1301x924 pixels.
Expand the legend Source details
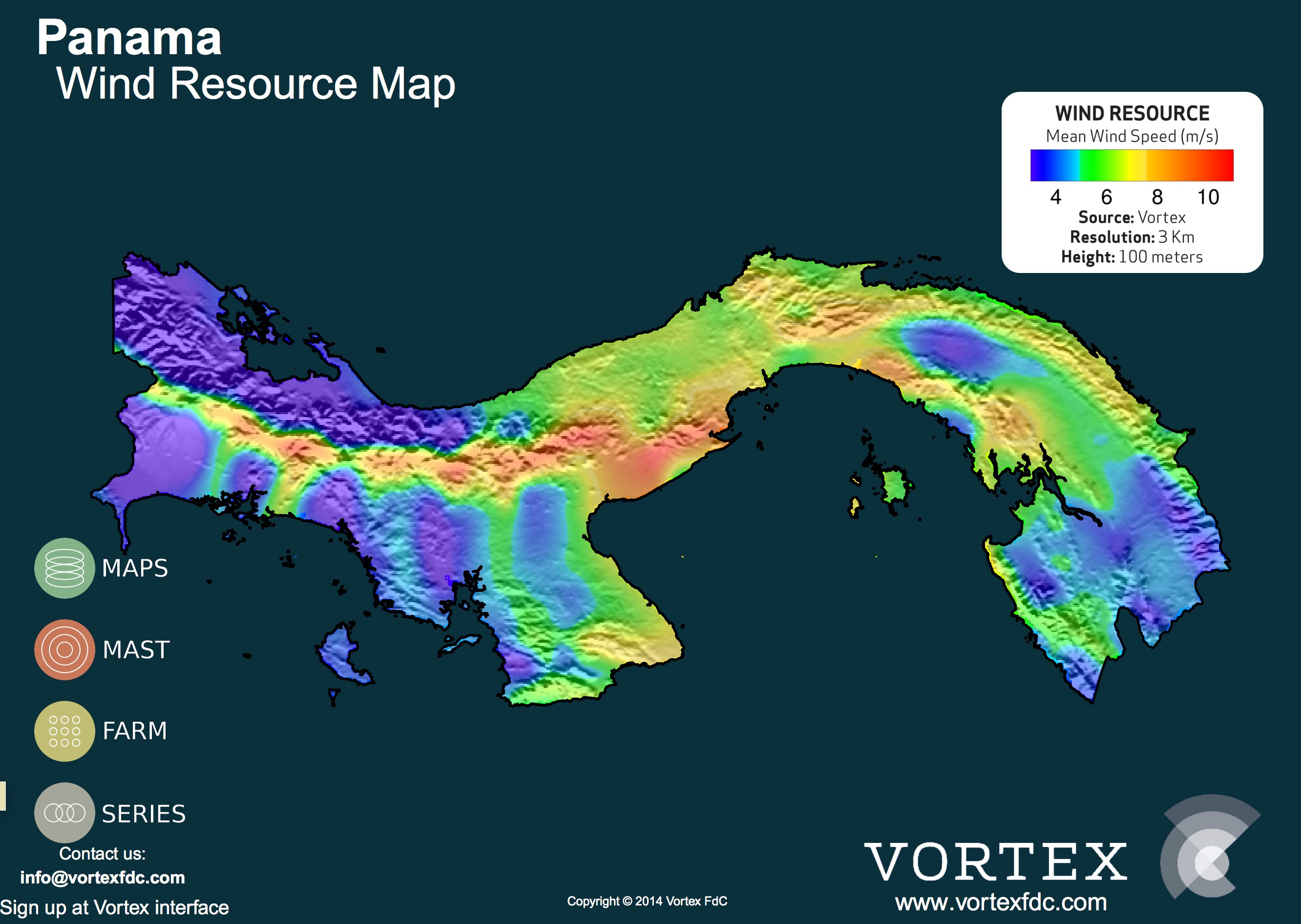coord(1131,218)
